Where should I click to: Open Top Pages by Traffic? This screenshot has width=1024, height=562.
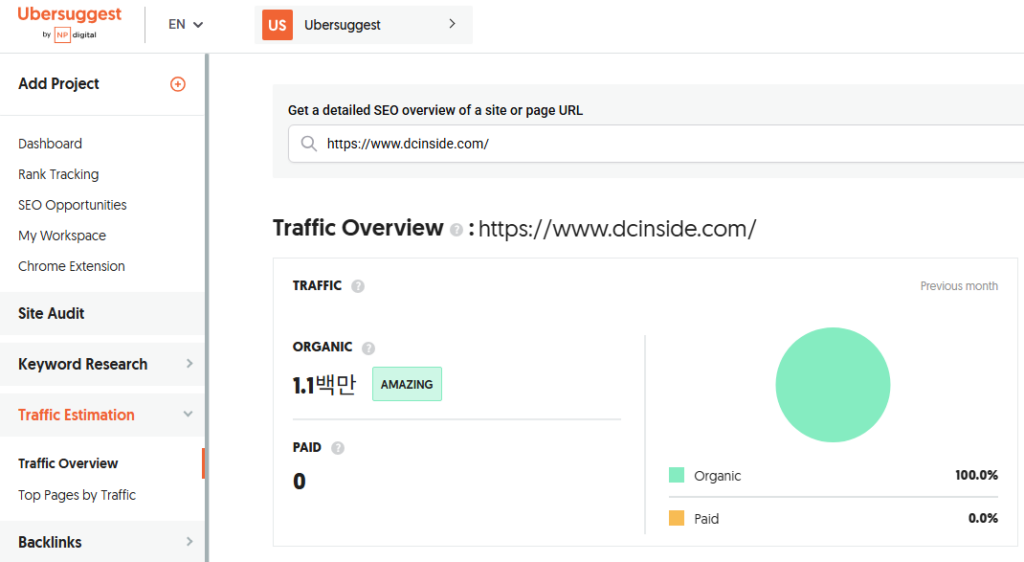click(x=77, y=495)
